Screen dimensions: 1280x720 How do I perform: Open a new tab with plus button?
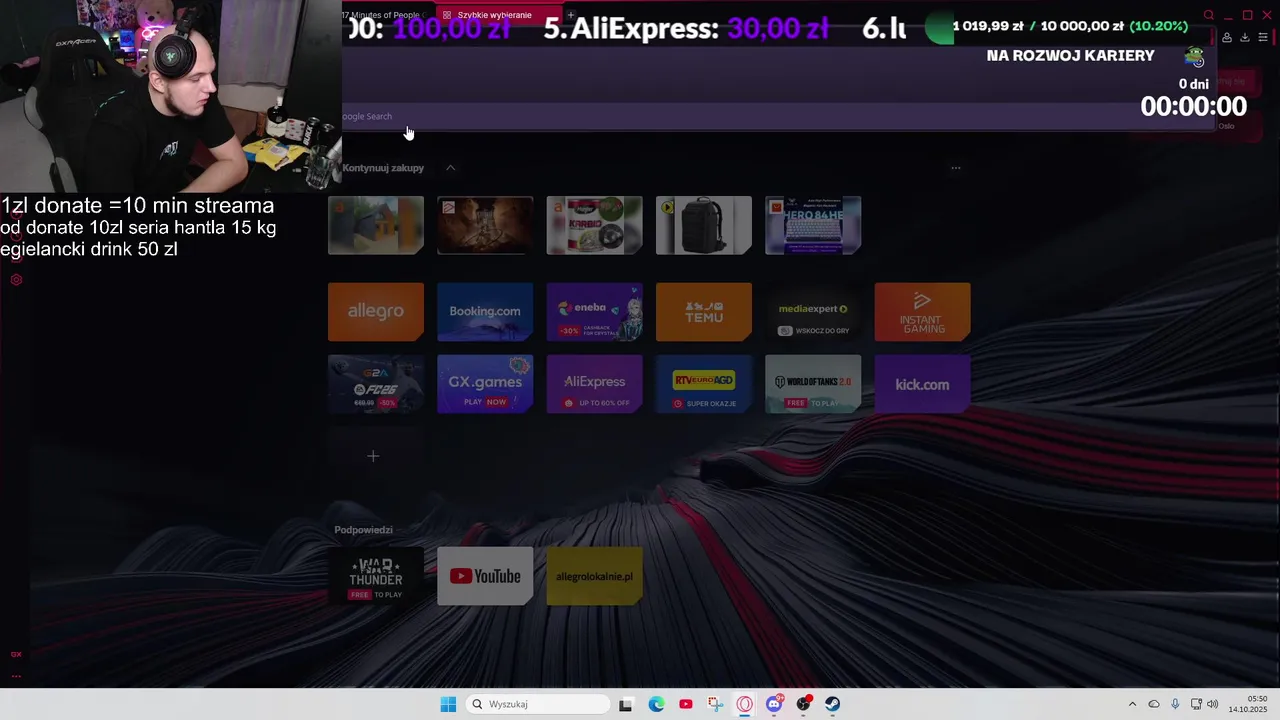click(x=571, y=15)
